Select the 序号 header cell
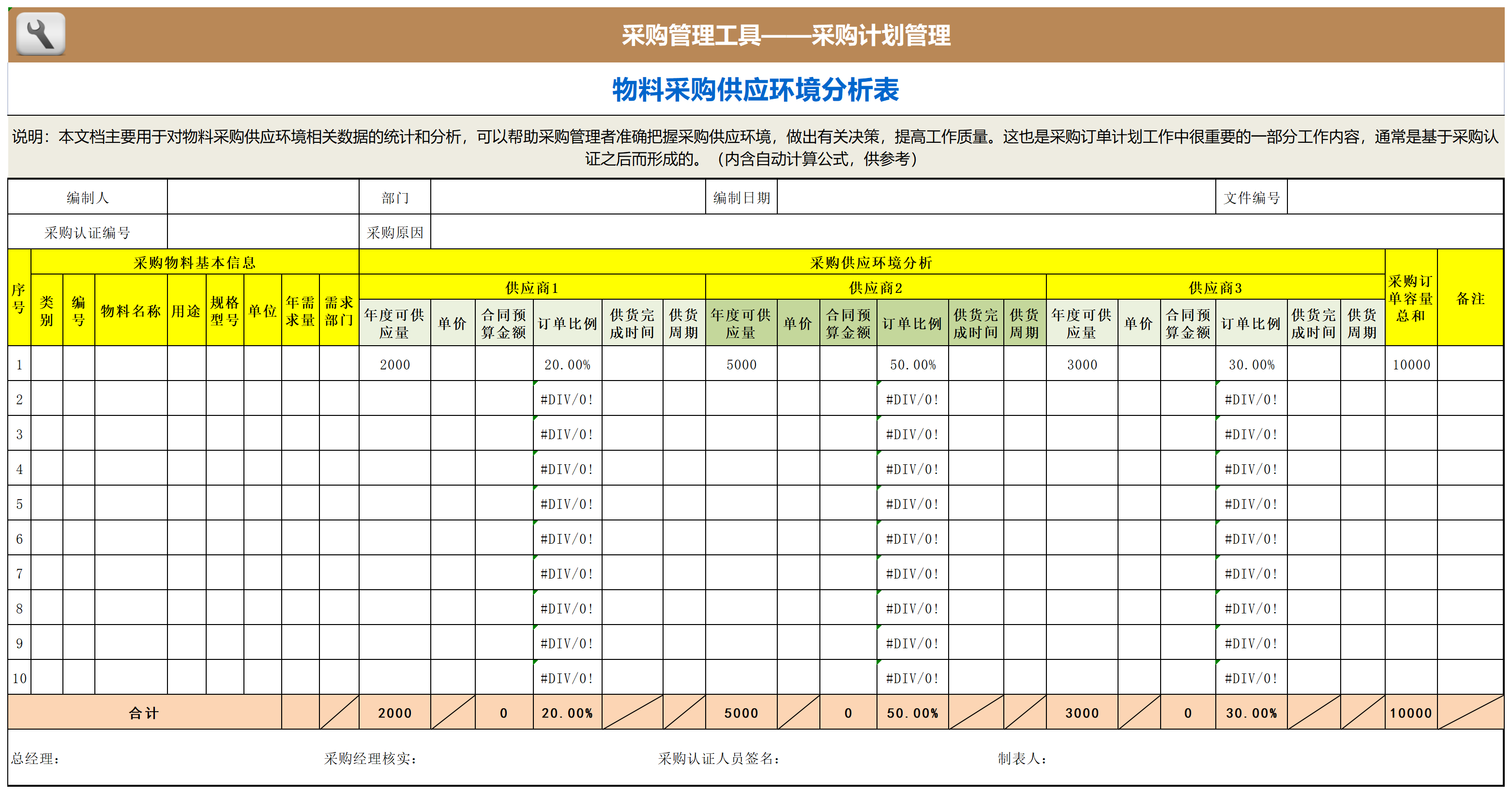The image size is (1512, 794). point(19,298)
